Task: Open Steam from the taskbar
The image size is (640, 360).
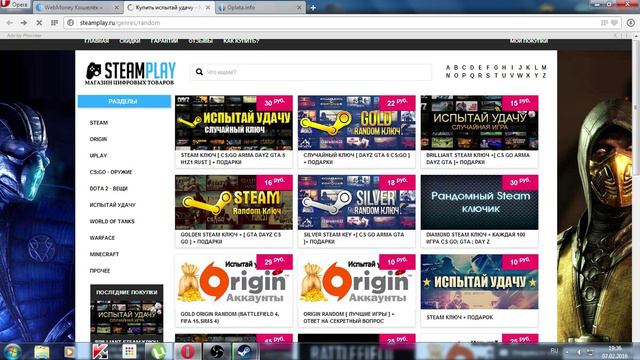Action: point(245,351)
